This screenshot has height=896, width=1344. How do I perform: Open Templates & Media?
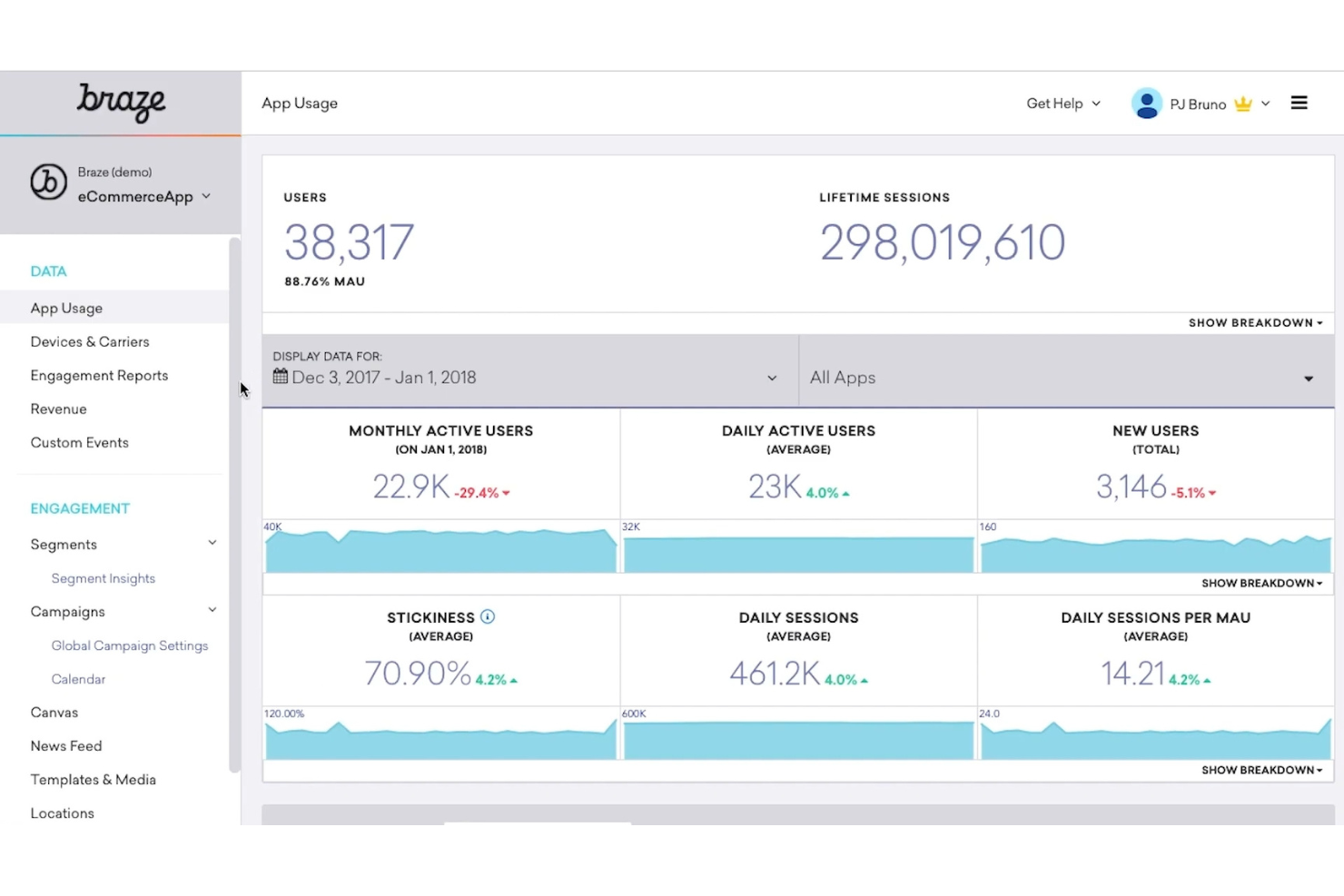93,780
